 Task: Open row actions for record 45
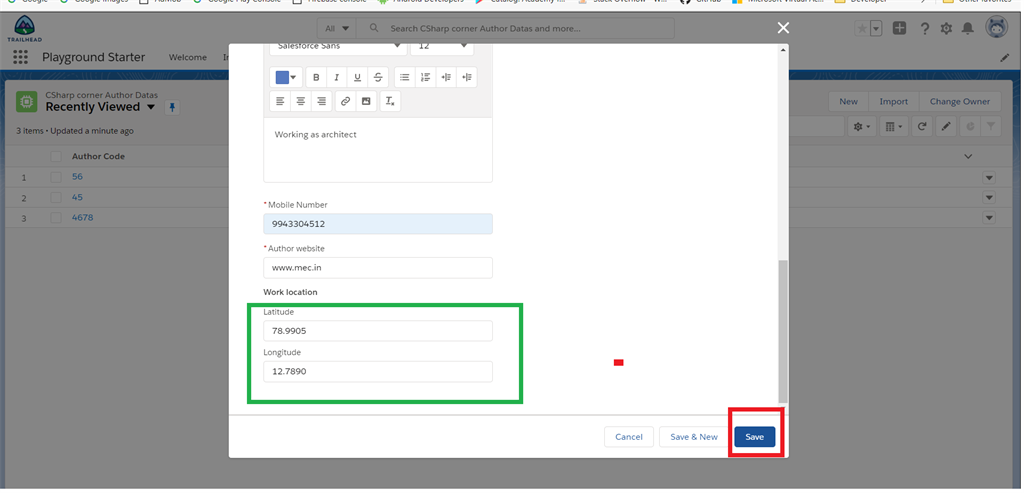pos(989,197)
